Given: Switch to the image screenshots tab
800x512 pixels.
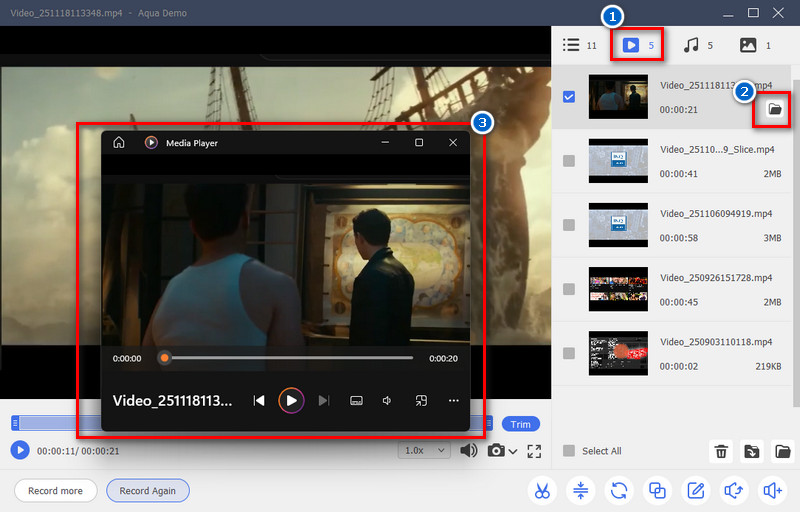Looking at the screenshot, I should (755, 45).
